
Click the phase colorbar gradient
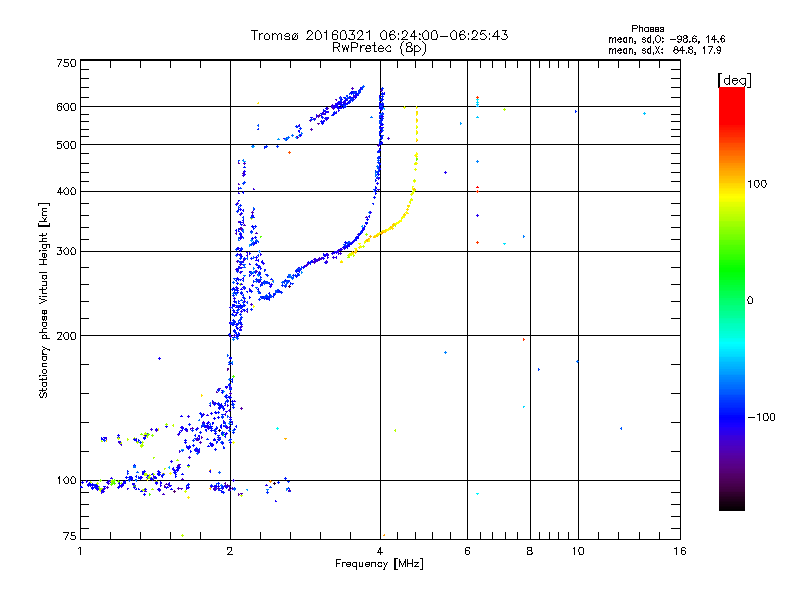pyautogui.click(x=732, y=298)
